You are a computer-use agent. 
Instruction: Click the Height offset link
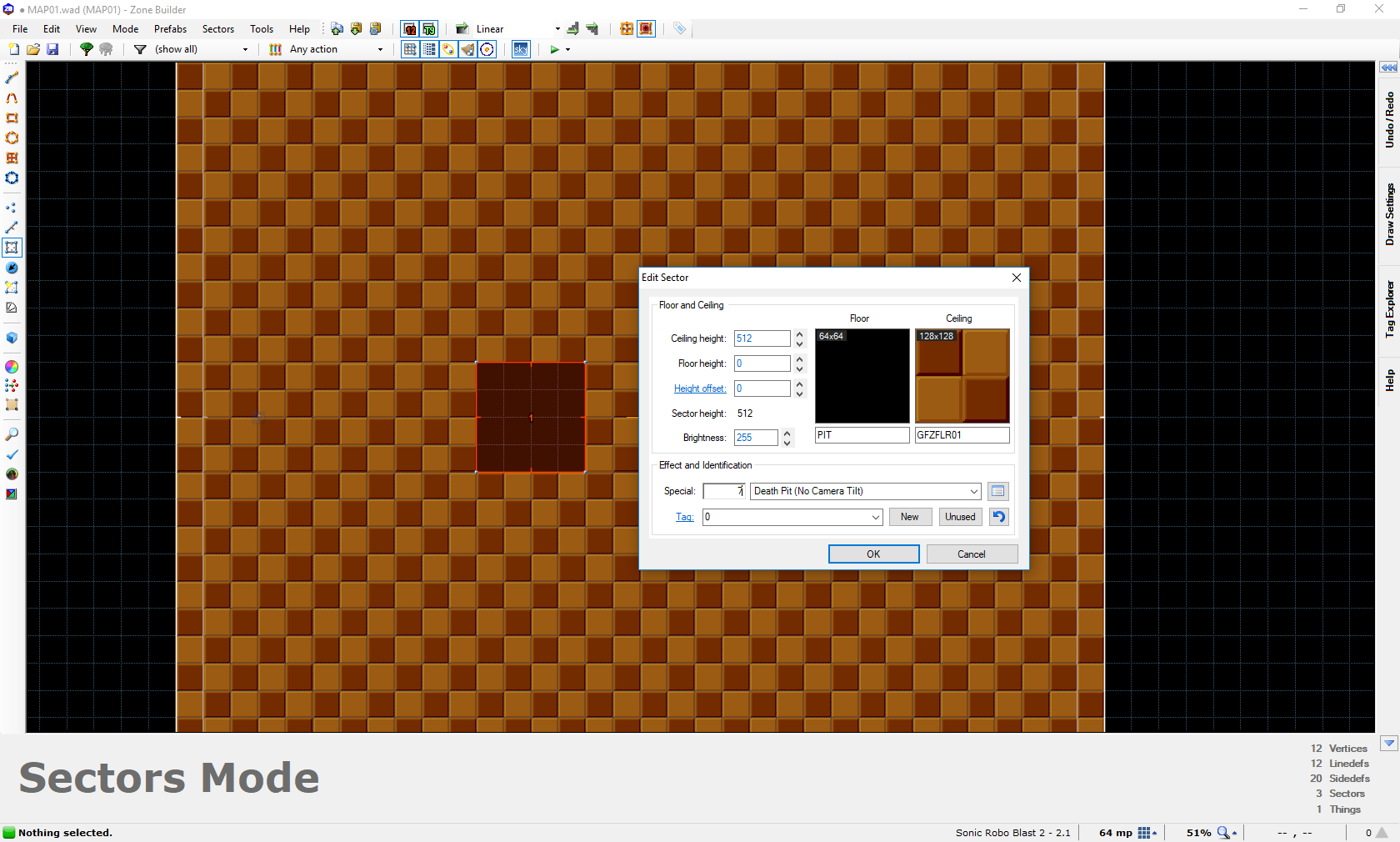(x=700, y=388)
